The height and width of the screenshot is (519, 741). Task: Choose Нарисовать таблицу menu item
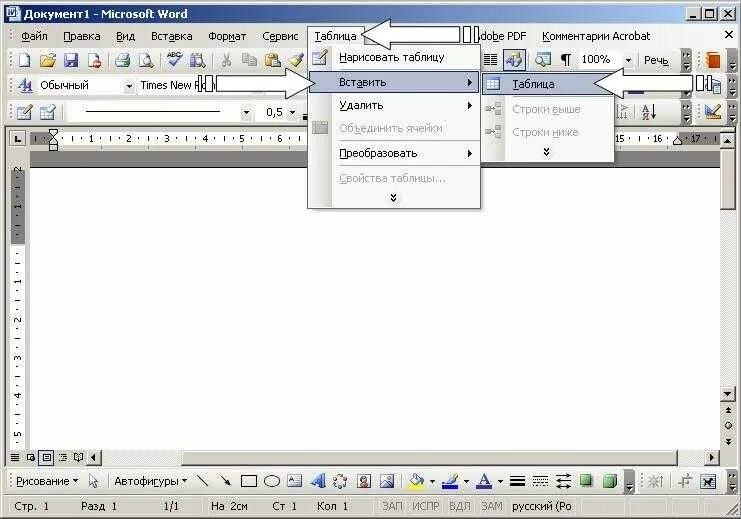tap(394, 58)
